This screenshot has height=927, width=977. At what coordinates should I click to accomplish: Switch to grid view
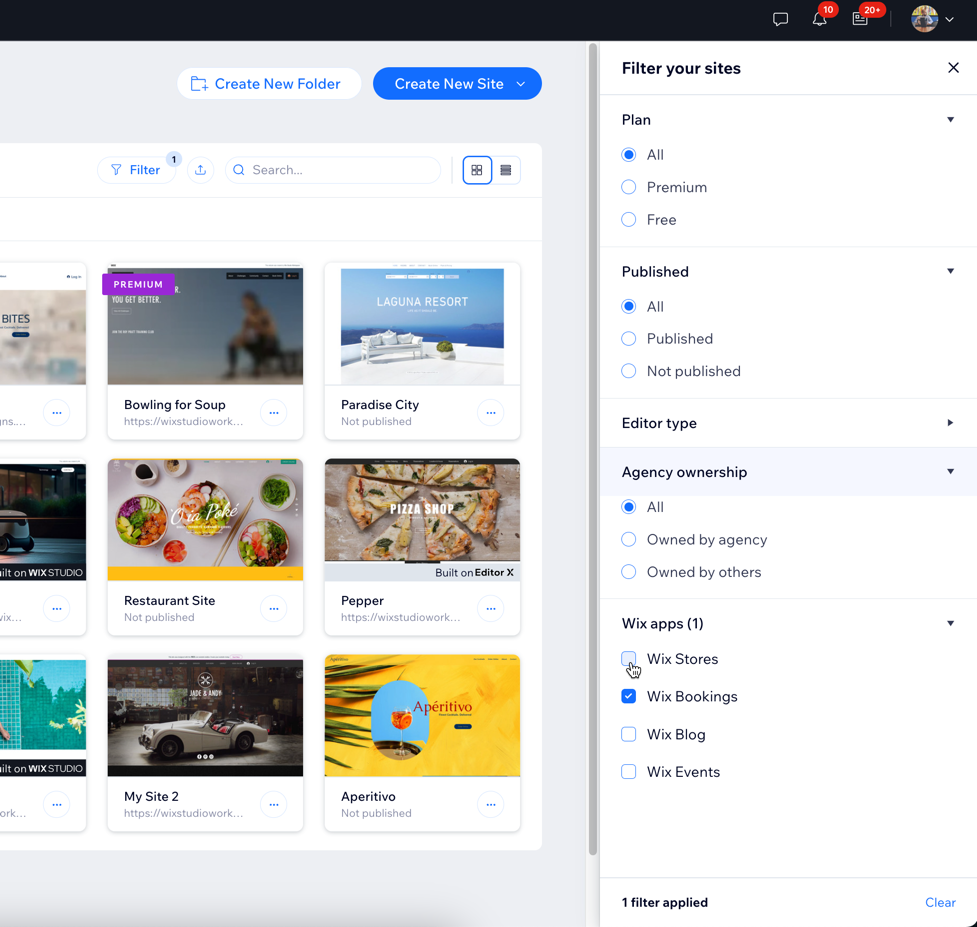click(x=477, y=170)
